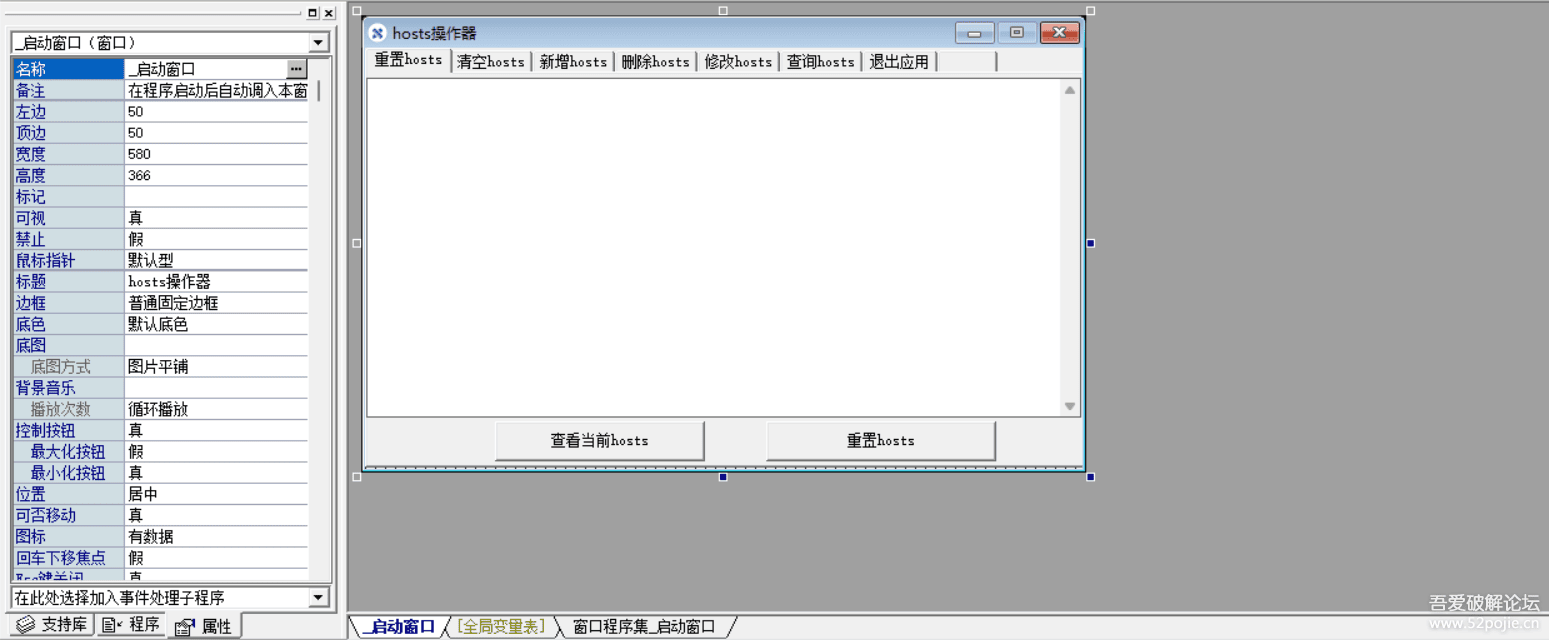Viewport: 1549px width, 640px height.
Task: Toggle the 可否移动 property value
Action: tap(215, 514)
